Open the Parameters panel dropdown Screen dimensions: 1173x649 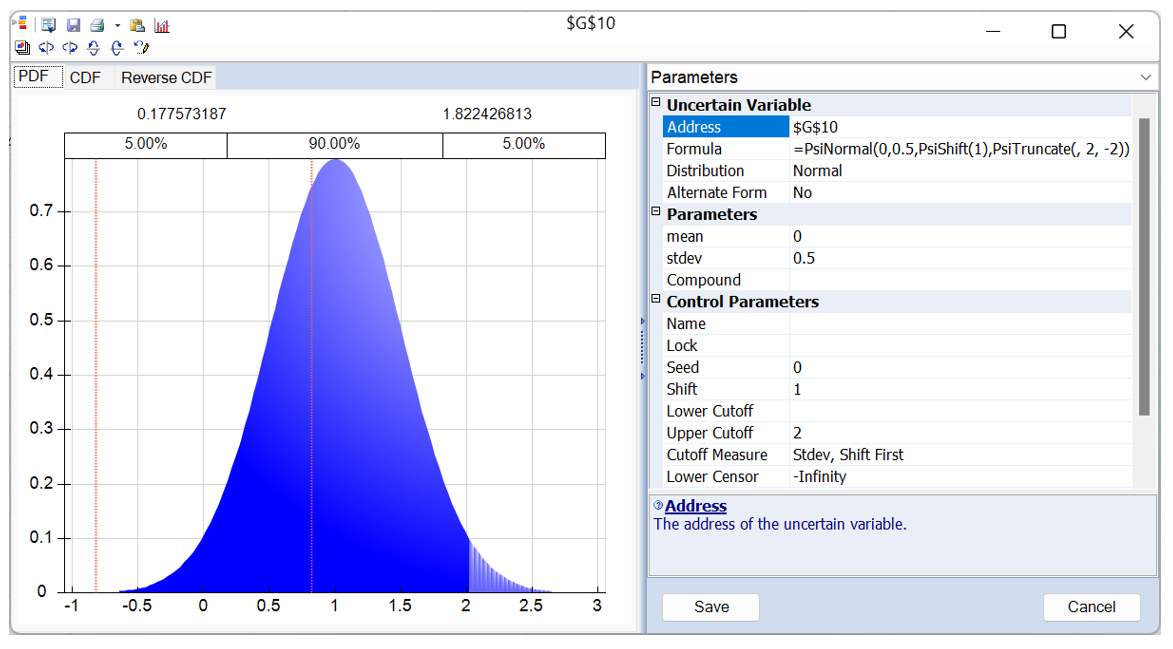coord(1146,77)
